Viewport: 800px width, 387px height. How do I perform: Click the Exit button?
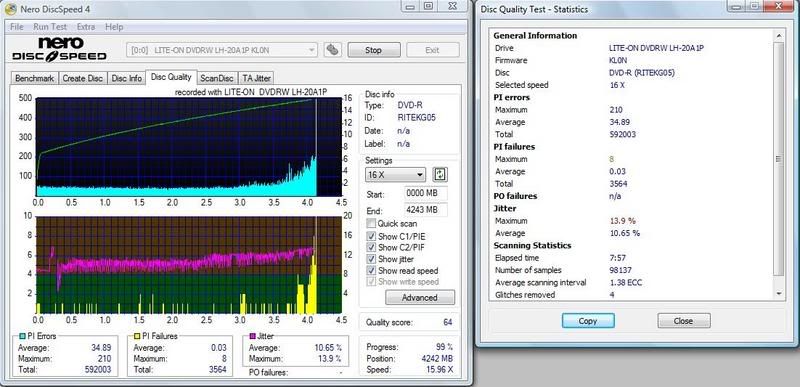[433, 50]
